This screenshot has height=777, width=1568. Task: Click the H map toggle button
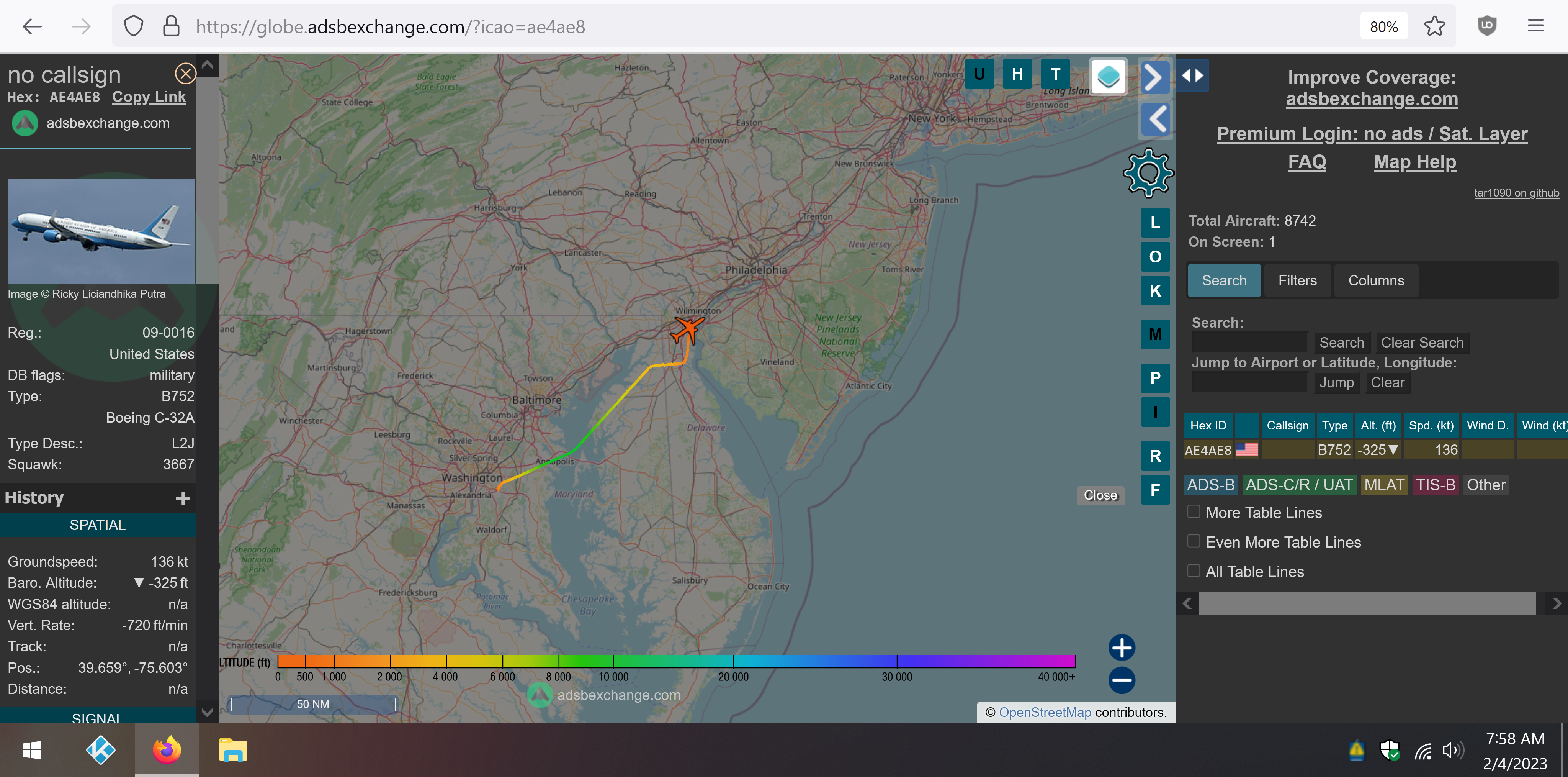coord(1017,74)
